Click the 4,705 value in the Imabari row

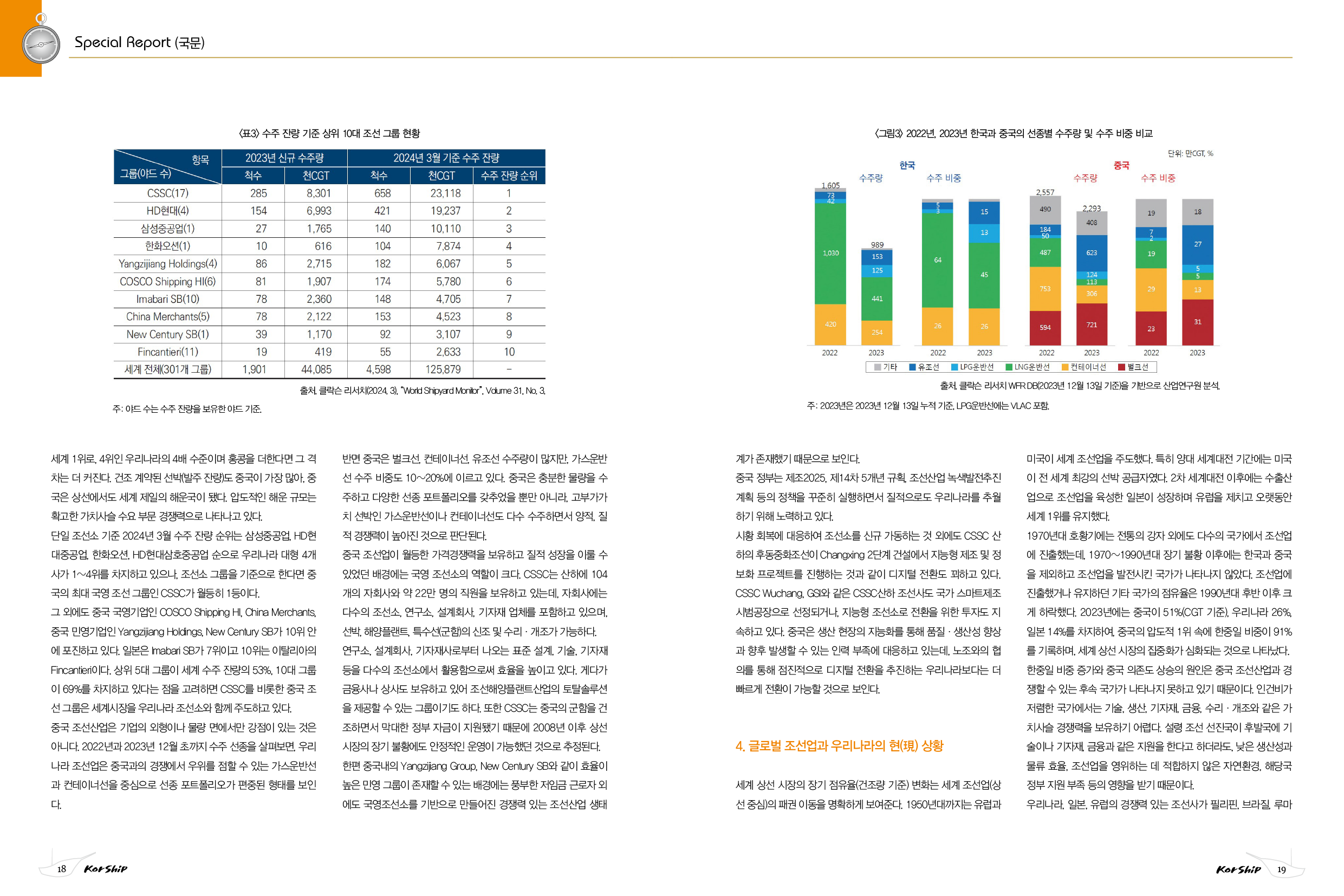point(448,299)
